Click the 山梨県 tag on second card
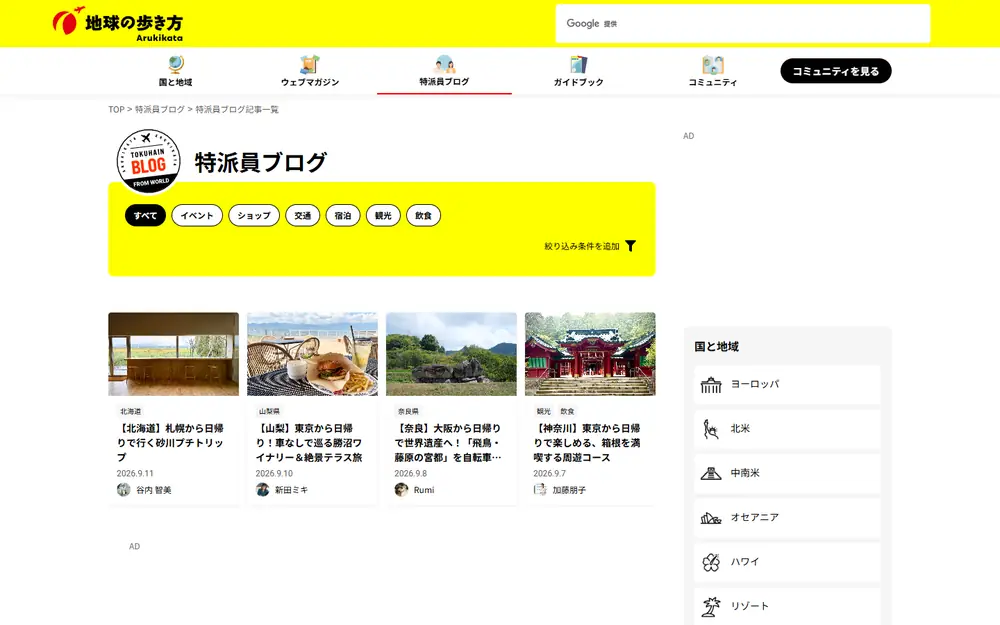Image resolution: width=1000 pixels, height=625 pixels. [269, 411]
